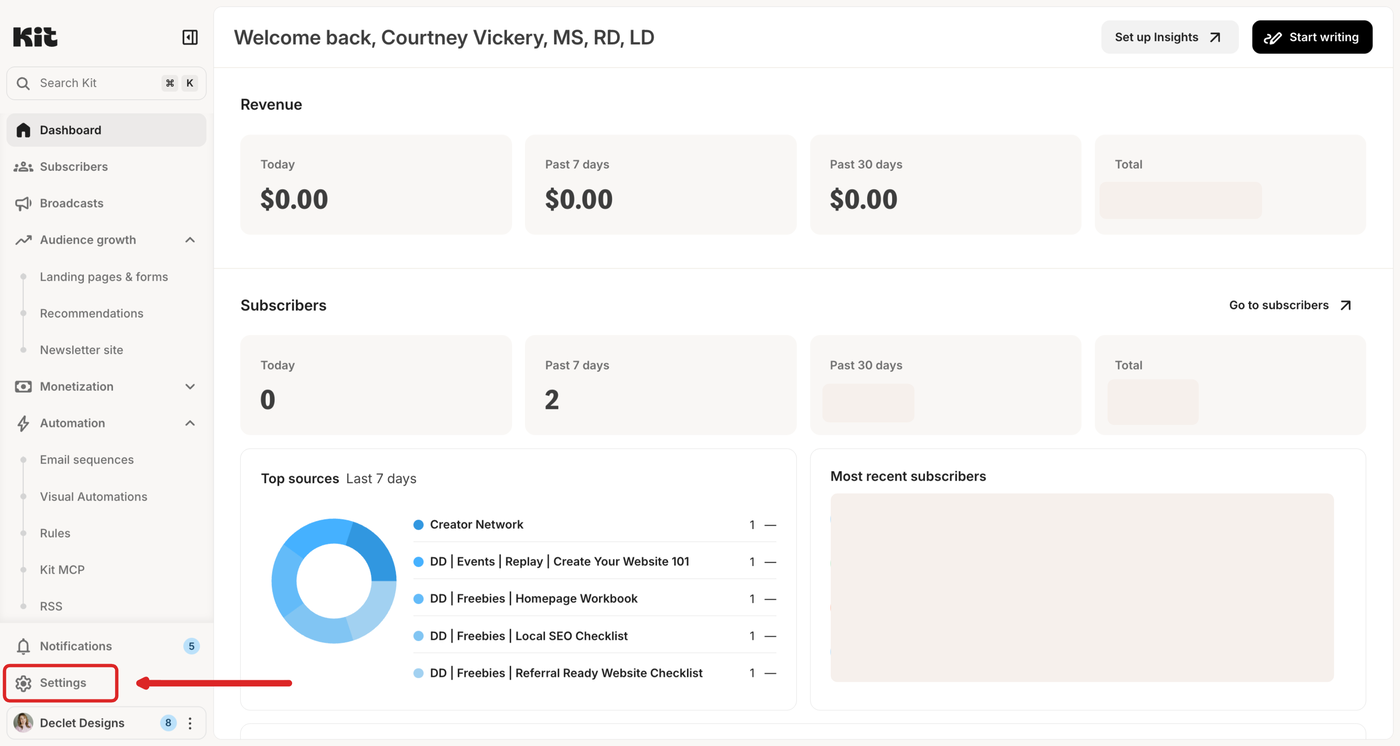
Task: Collapse the Audience growth section
Action: tap(190, 240)
